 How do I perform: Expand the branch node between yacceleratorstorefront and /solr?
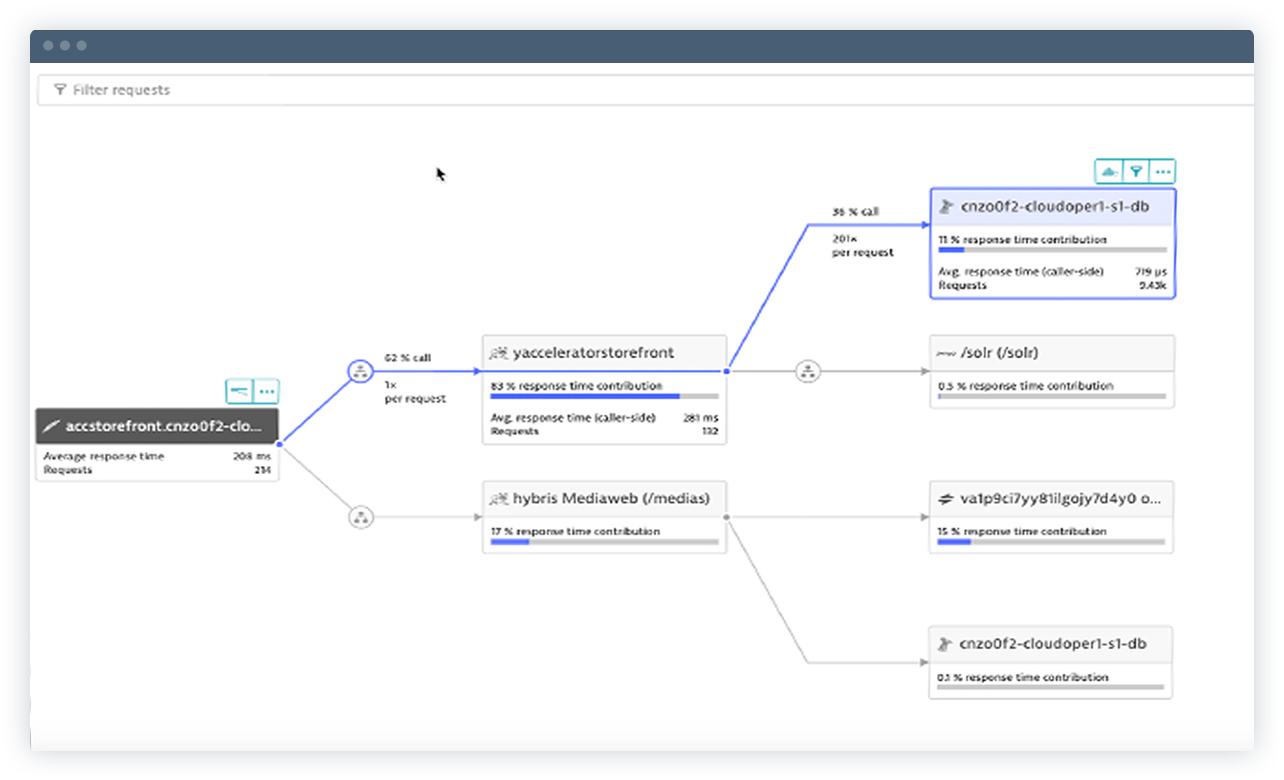pos(808,370)
